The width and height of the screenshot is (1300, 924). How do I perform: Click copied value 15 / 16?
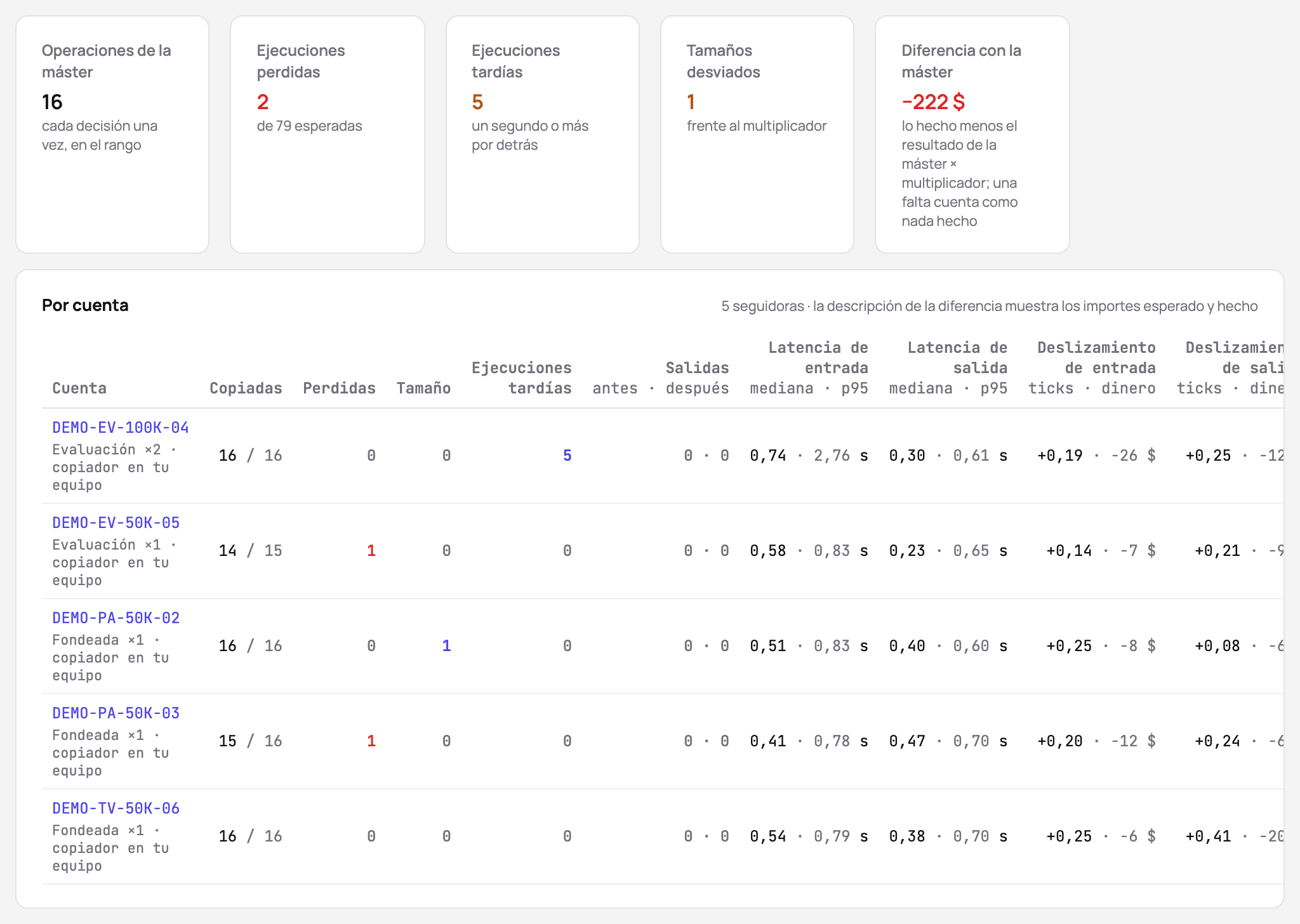click(250, 741)
